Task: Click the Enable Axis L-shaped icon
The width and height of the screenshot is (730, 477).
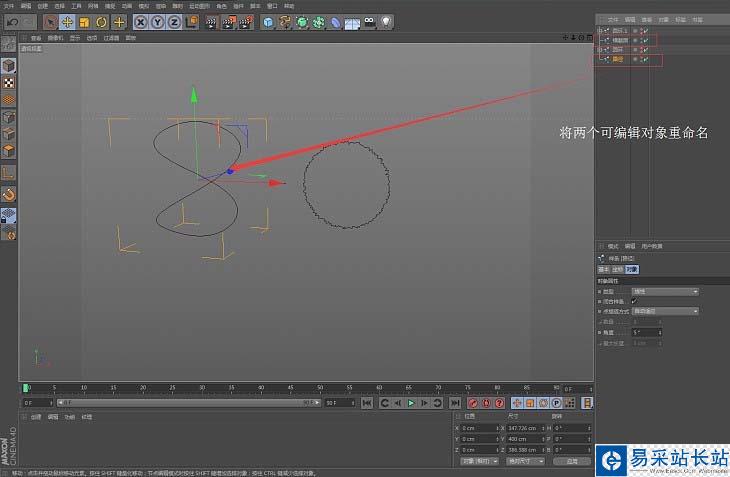Action: click(x=8, y=173)
